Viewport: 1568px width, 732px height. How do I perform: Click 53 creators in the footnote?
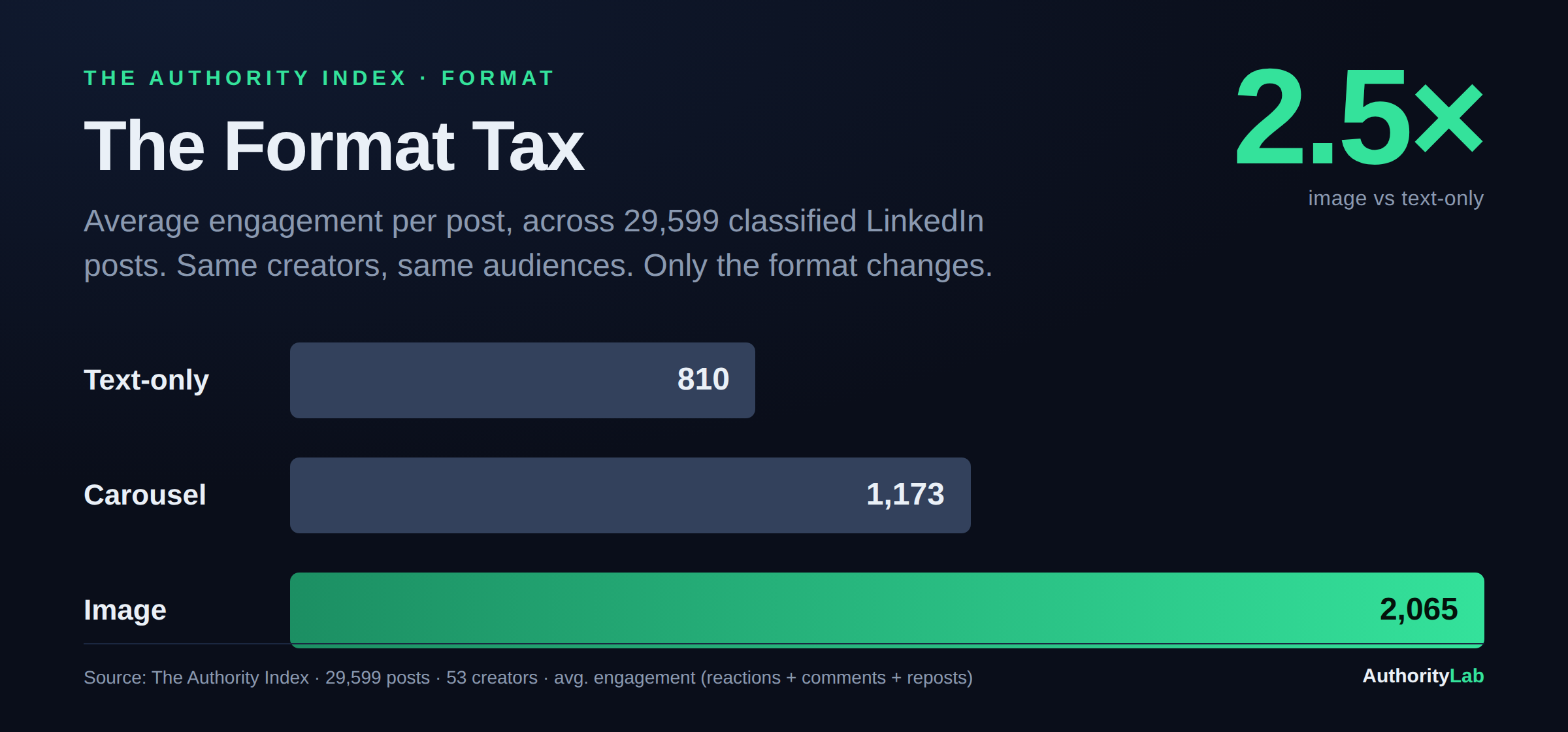tap(492, 678)
